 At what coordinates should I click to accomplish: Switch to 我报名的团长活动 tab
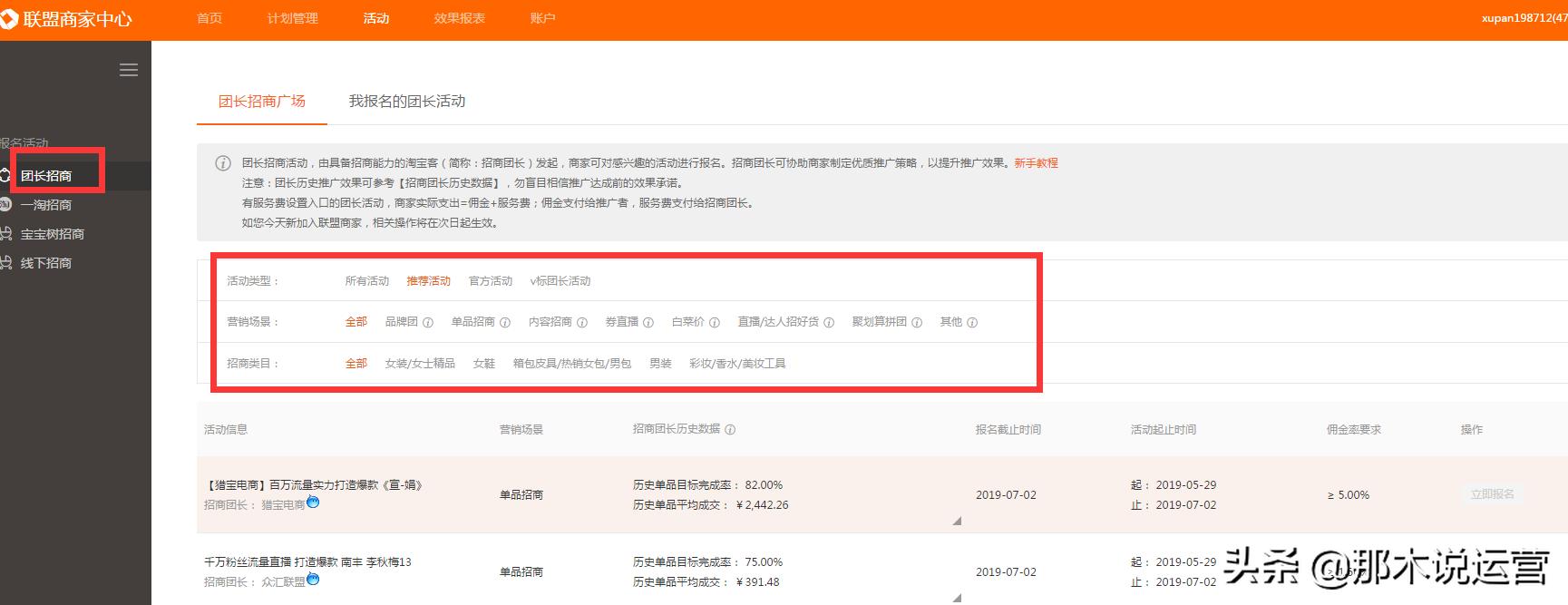(407, 101)
